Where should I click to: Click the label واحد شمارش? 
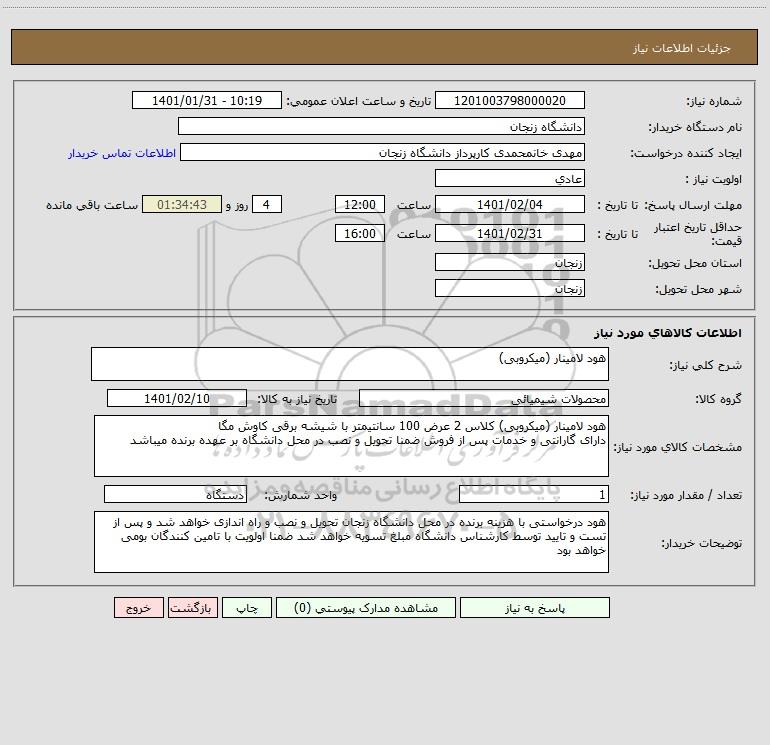(301, 495)
